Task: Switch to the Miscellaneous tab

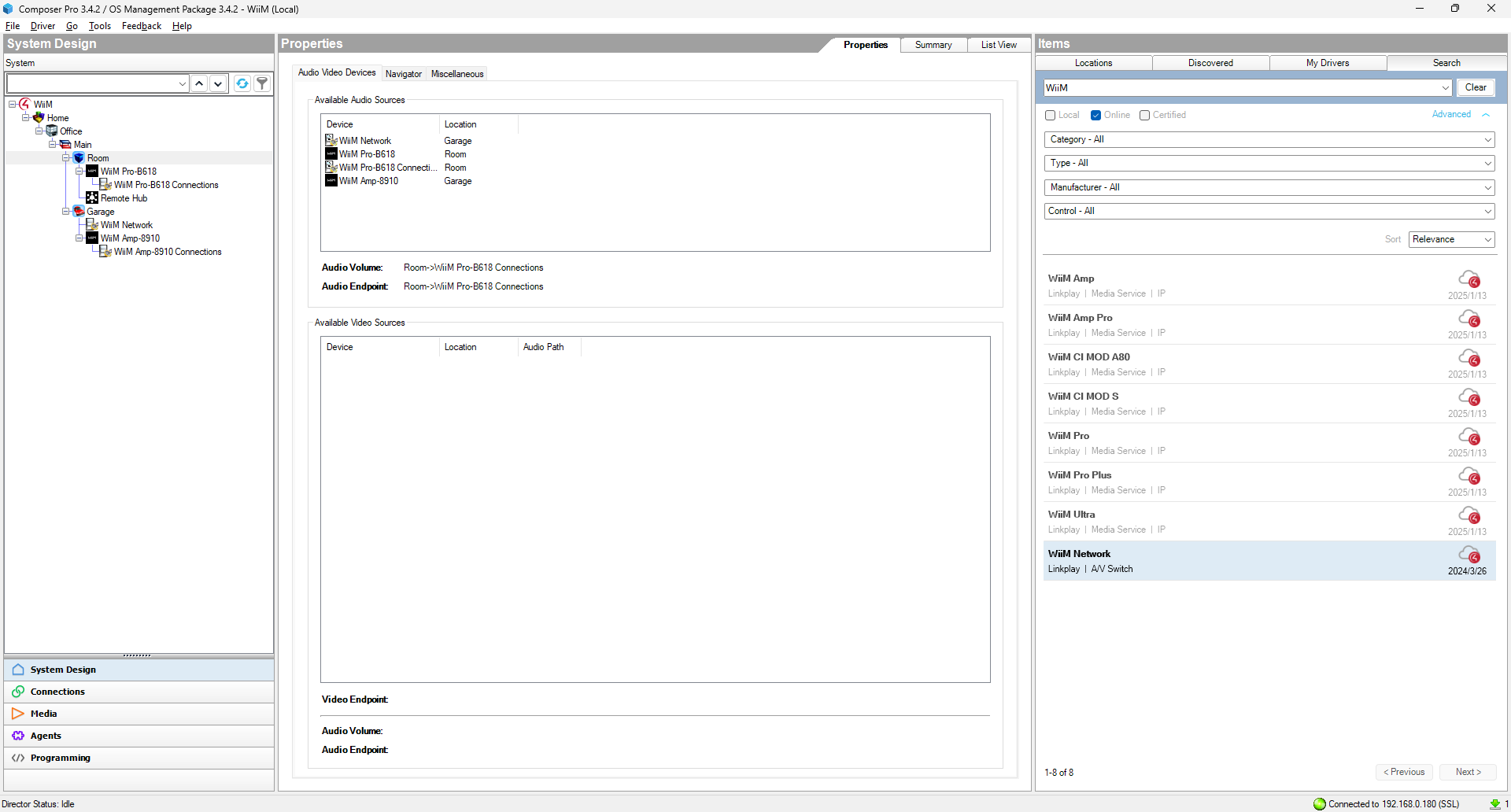Action: point(457,74)
